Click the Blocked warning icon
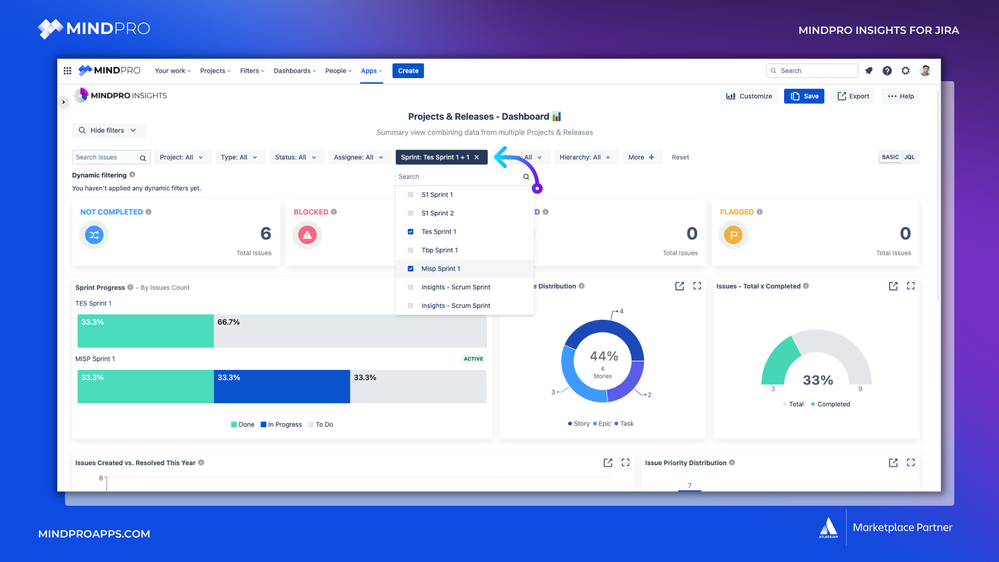This screenshot has width=999, height=562. click(307, 235)
